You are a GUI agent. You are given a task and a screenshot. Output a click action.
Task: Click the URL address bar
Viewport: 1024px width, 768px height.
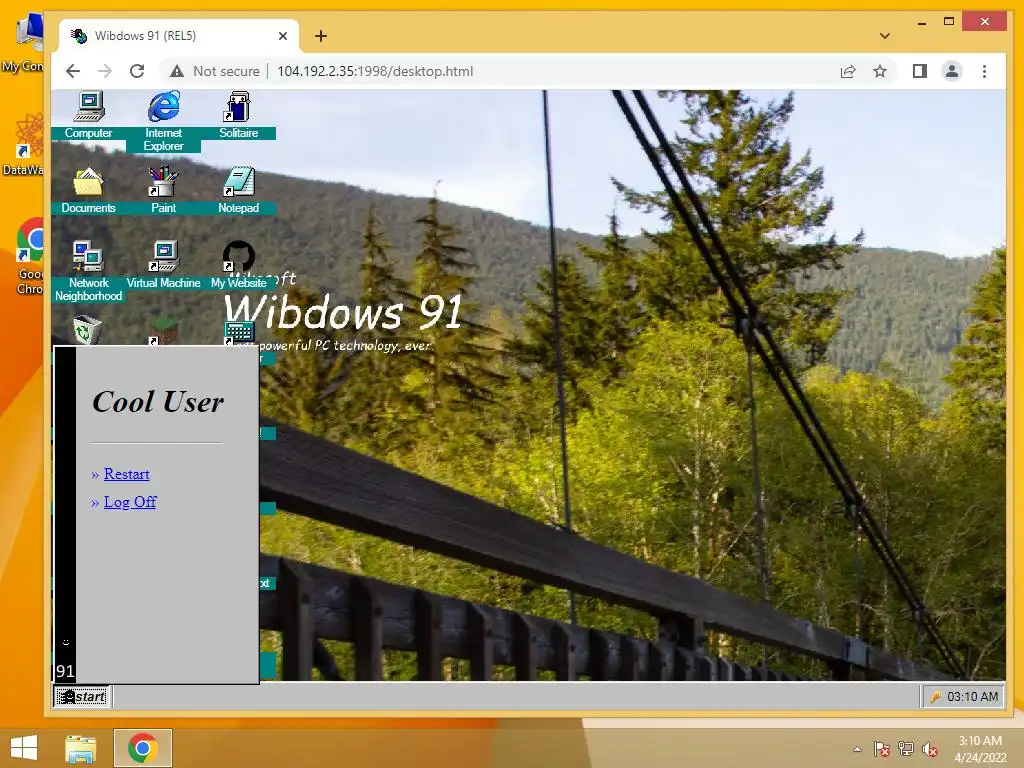[376, 71]
